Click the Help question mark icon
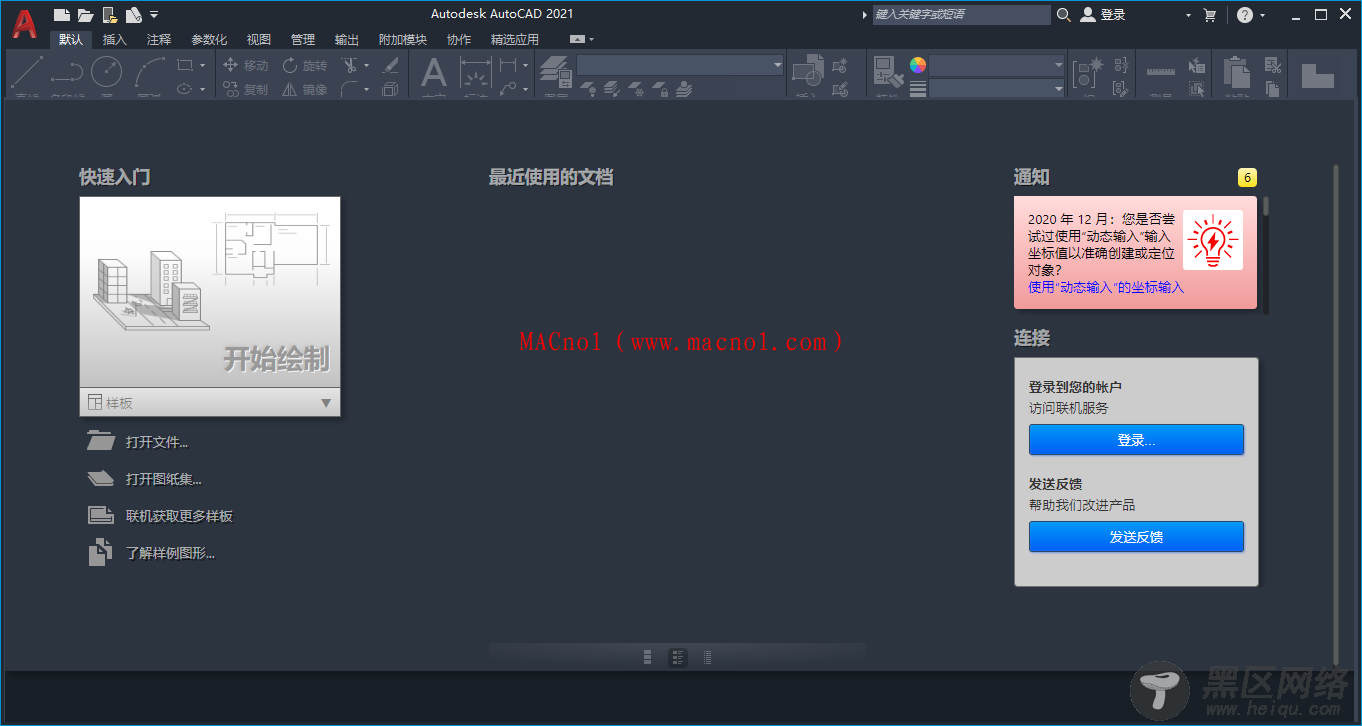Screen dimensions: 1362x726 click(1245, 15)
